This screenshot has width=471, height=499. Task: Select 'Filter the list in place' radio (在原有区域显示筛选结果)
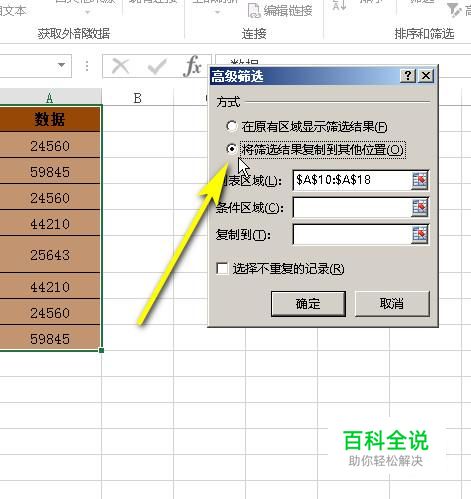click(x=232, y=126)
